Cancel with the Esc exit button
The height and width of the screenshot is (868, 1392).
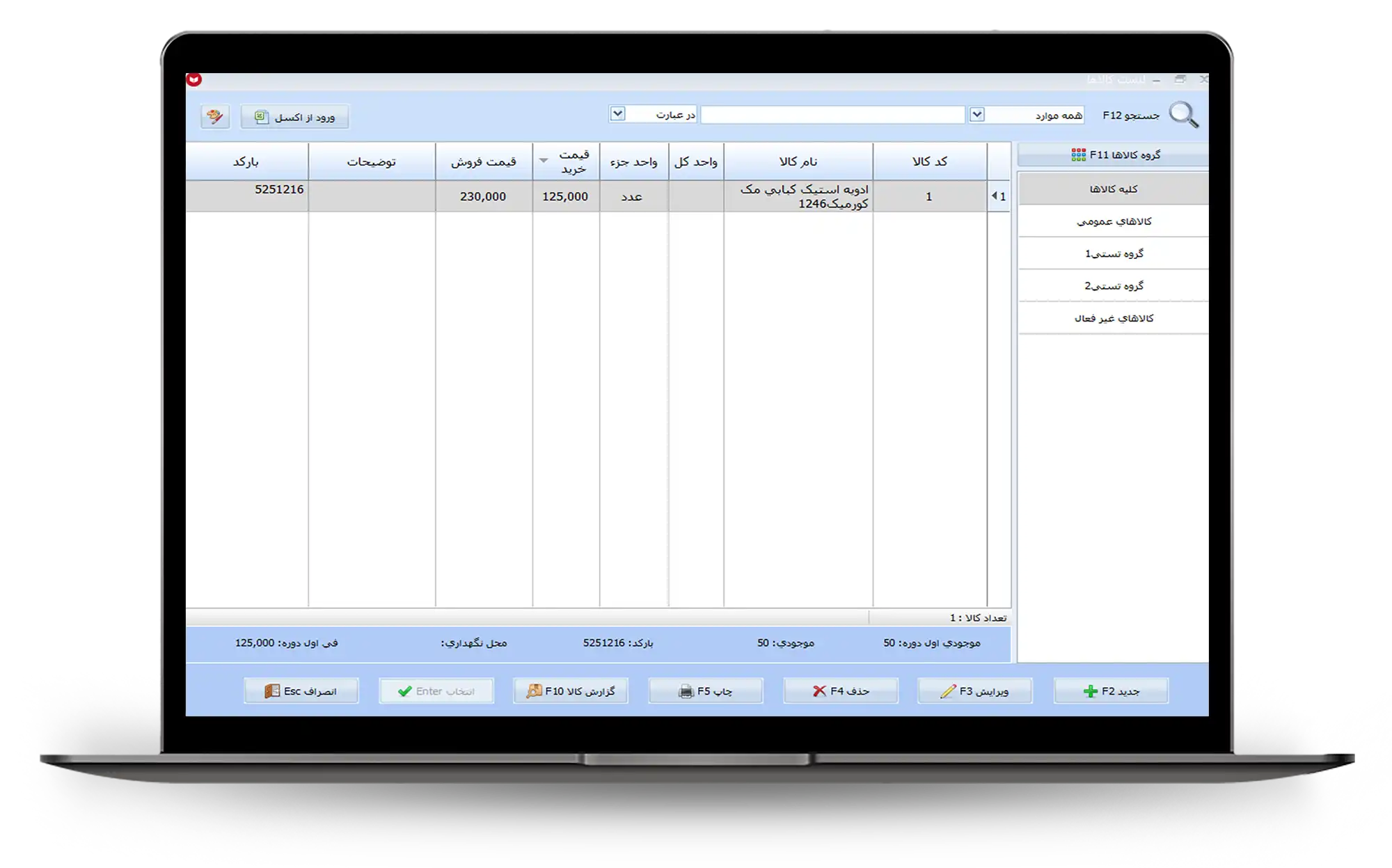[x=301, y=691]
